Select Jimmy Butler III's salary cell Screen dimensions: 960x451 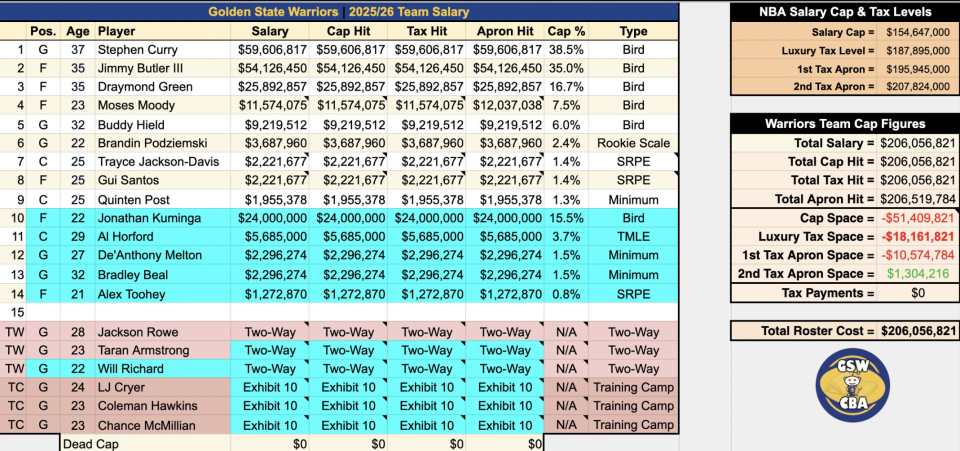pos(269,69)
